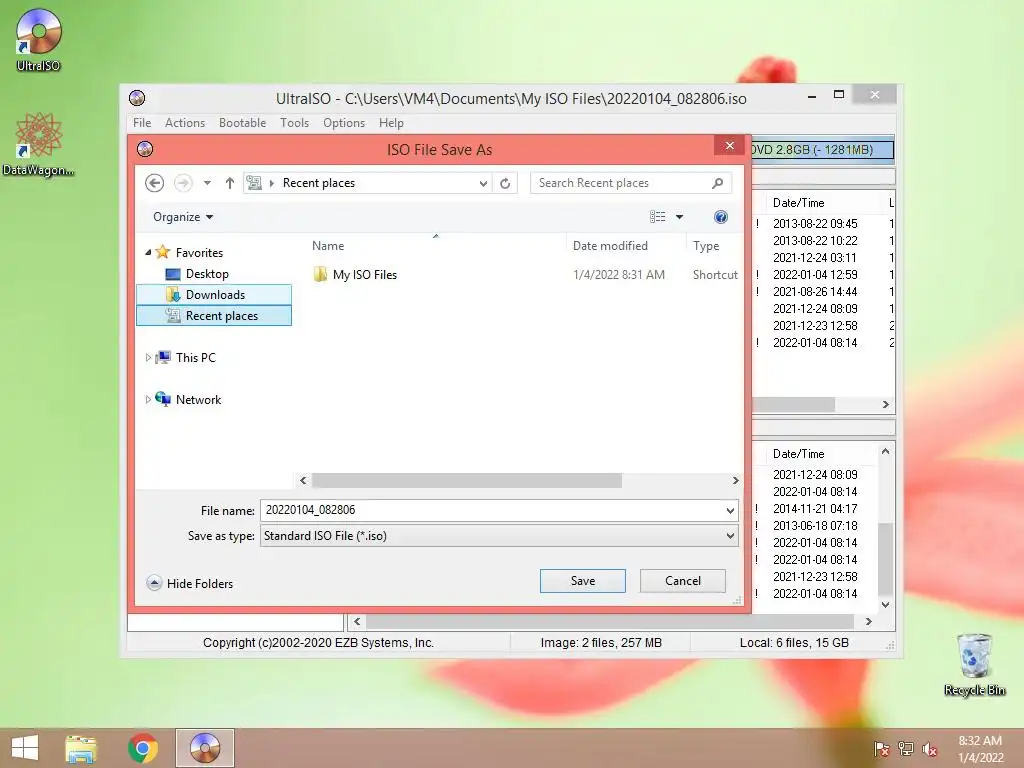Close the ISO File Save As dialog
The height and width of the screenshot is (768, 1024).
click(729, 146)
